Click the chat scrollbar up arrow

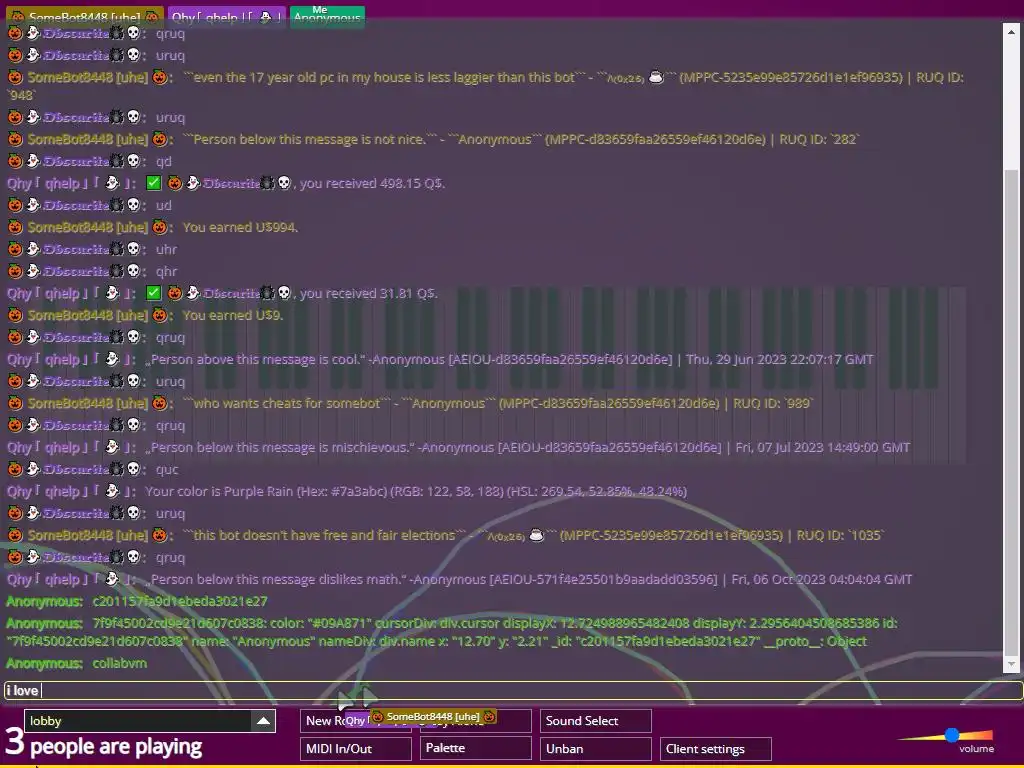click(x=1012, y=31)
